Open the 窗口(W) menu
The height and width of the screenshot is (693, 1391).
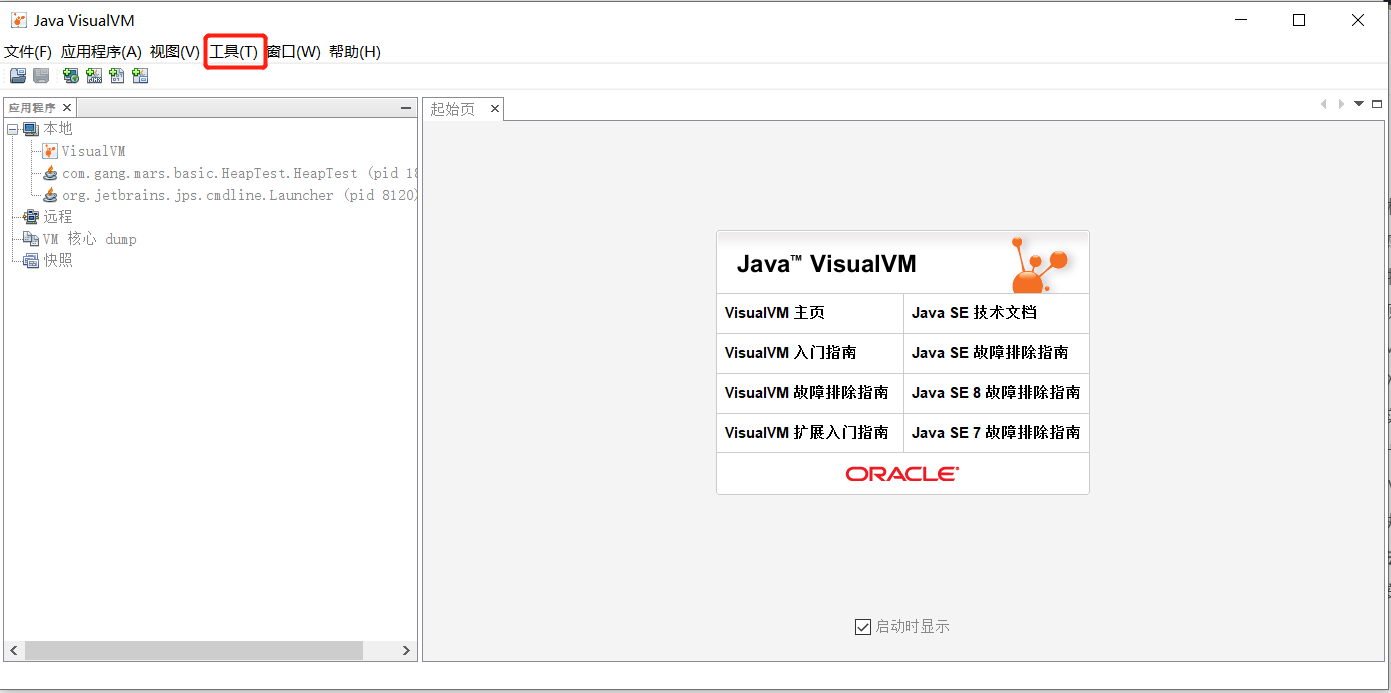(x=294, y=52)
